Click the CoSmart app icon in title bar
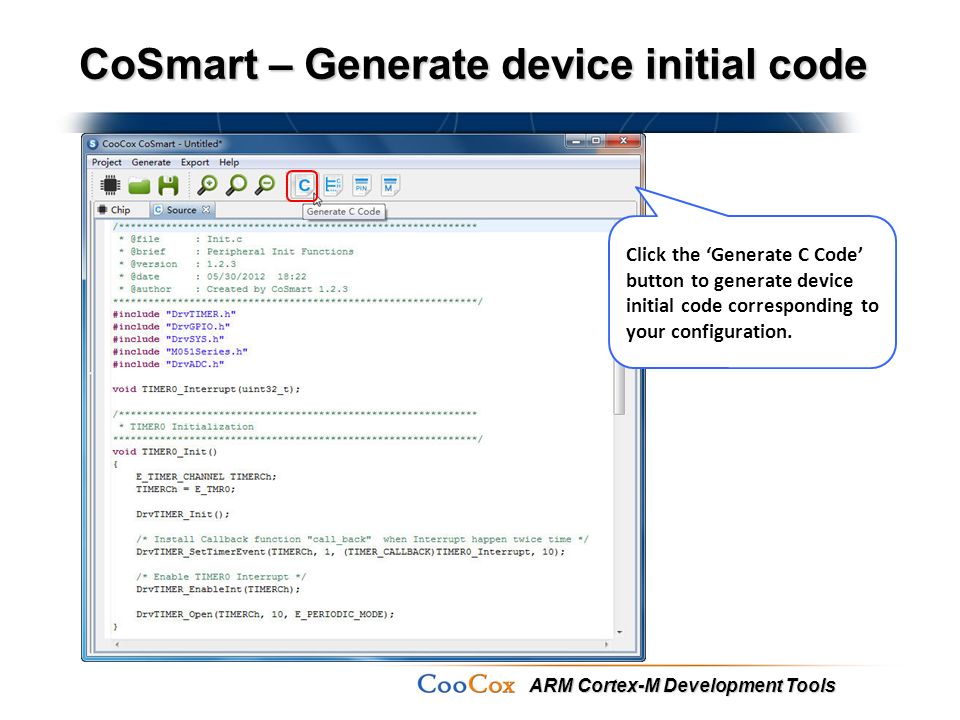This screenshot has height=720, width=960. click(93, 144)
